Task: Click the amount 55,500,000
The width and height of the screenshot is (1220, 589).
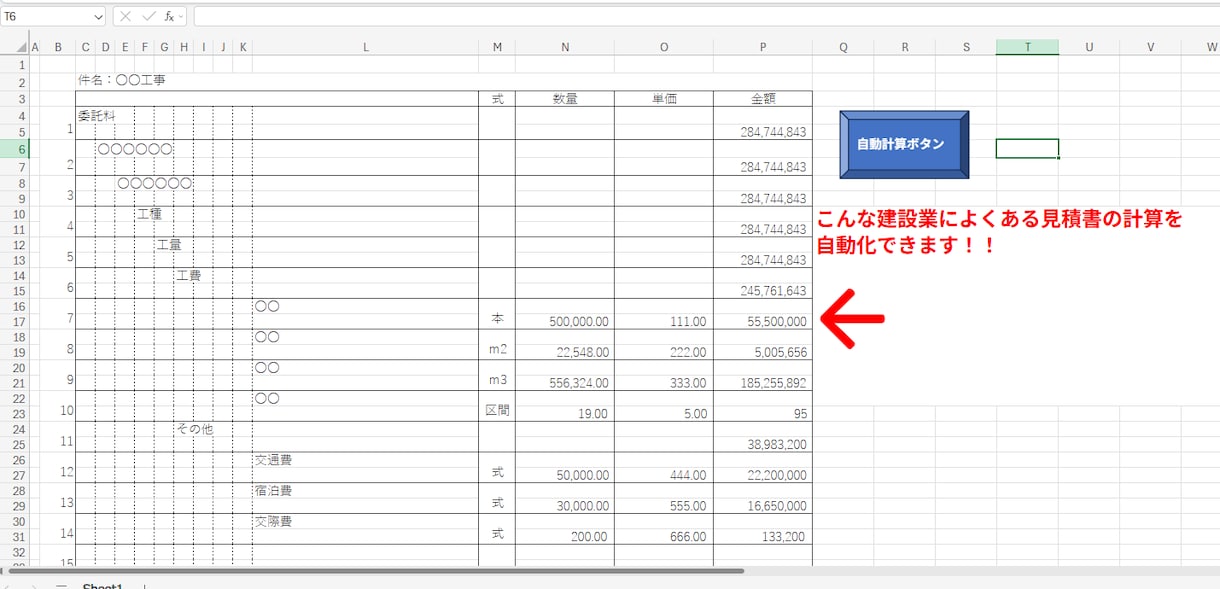Action: [777, 322]
